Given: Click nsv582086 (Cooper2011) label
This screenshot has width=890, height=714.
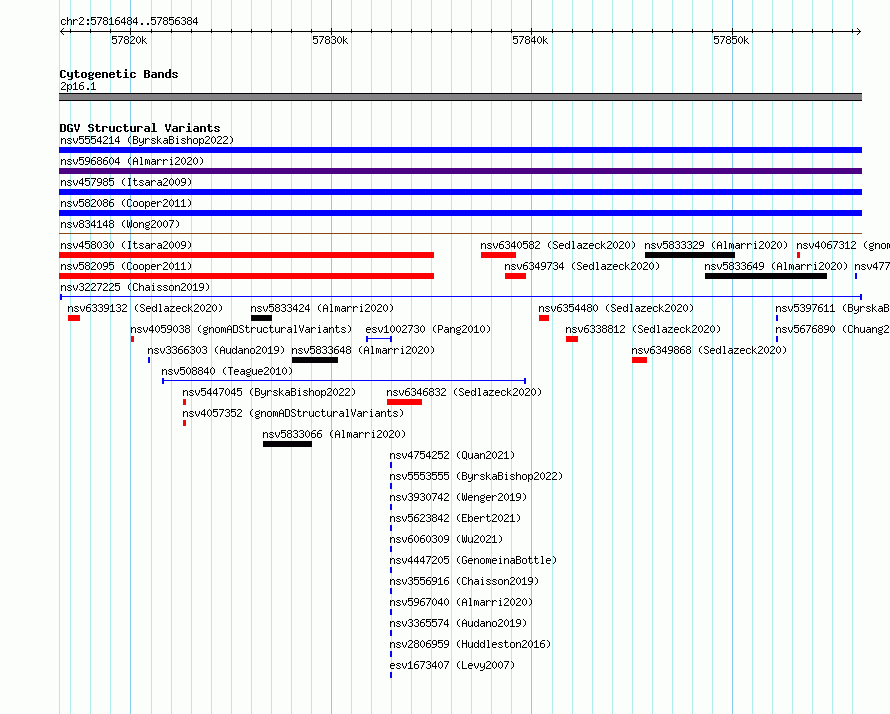Looking at the screenshot, I should 126,203.
